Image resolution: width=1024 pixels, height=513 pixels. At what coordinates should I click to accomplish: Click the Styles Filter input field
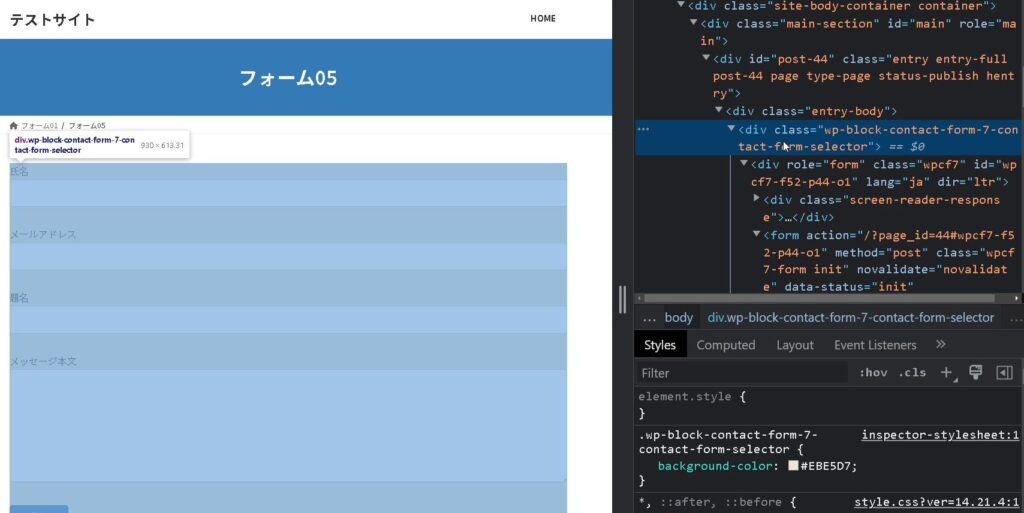740,373
